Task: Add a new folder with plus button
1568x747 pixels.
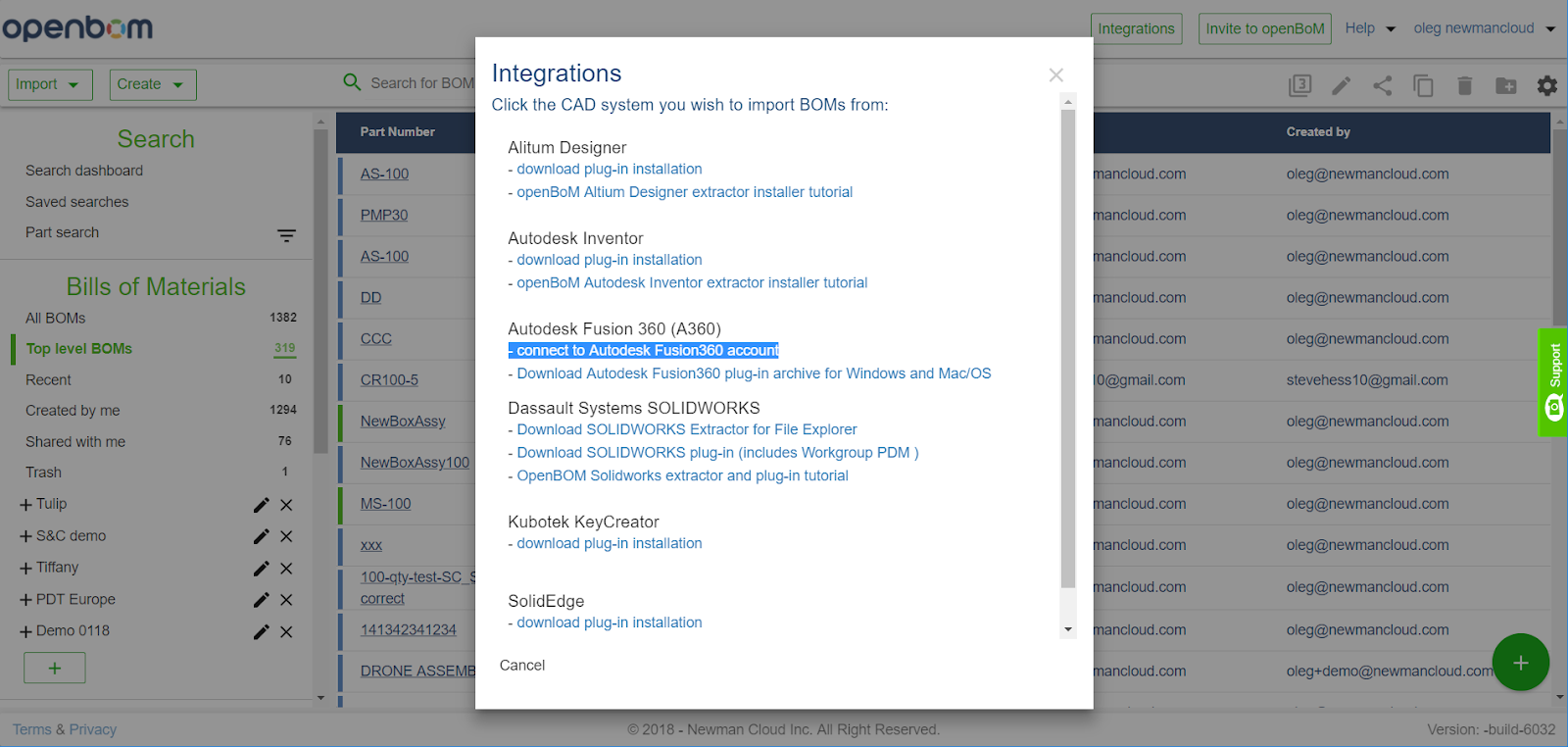Action: [x=55, y=668]
